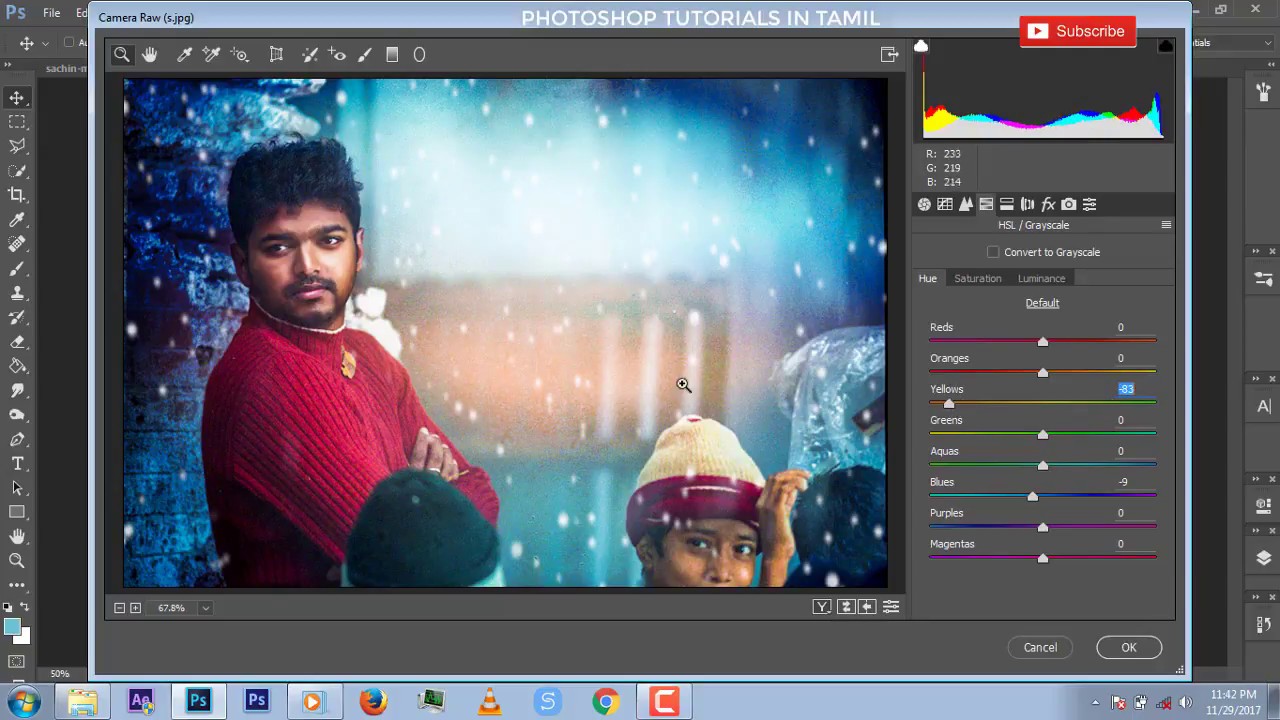Click the YouTube Subscribe button
Image resolution: width=1280 pixels, height=720 pixels.
point(1078,31)
